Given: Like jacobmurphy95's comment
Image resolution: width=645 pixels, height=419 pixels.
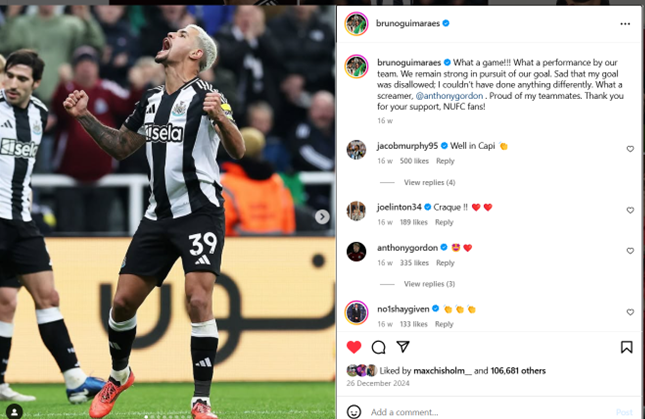Looking at the screenshot, I should 630,149.
